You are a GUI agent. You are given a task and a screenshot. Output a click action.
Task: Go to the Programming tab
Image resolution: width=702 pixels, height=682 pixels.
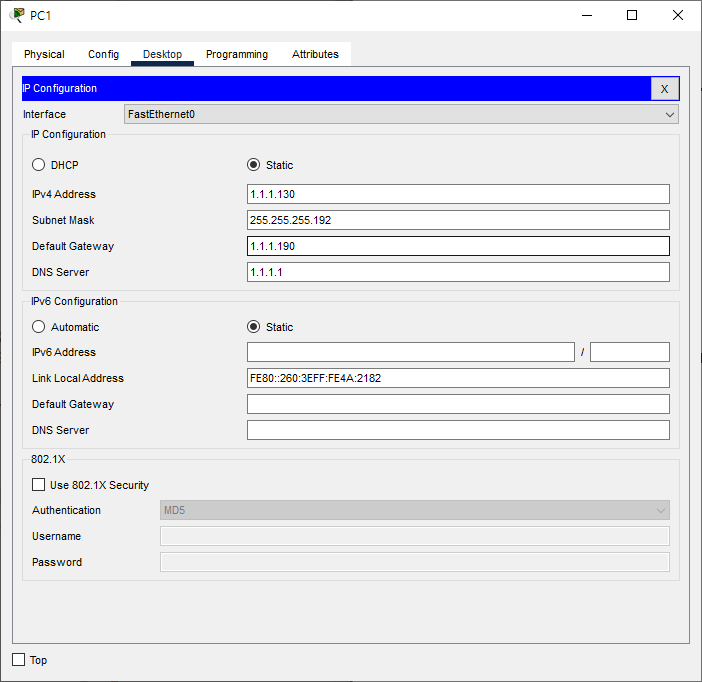click(237, 54)
